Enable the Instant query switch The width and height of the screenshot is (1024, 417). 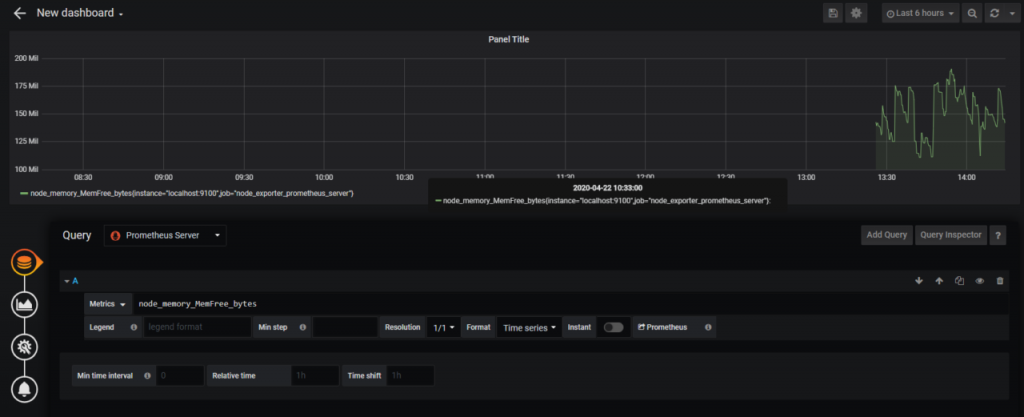(613, 327)
